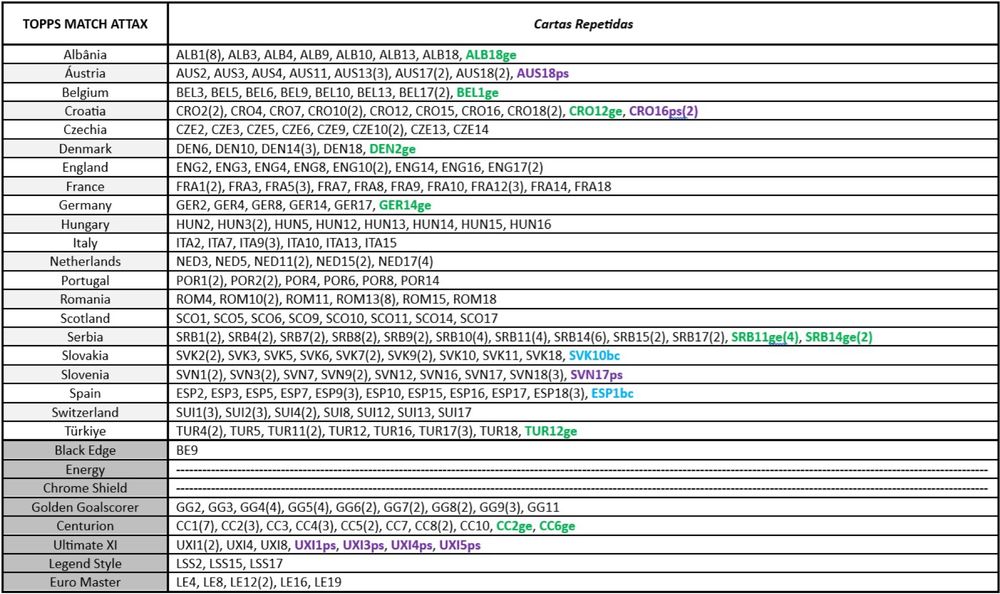This screenshot has height=594, width=1000.
Task: Select the Hungary row label
Action: point(85,224)
